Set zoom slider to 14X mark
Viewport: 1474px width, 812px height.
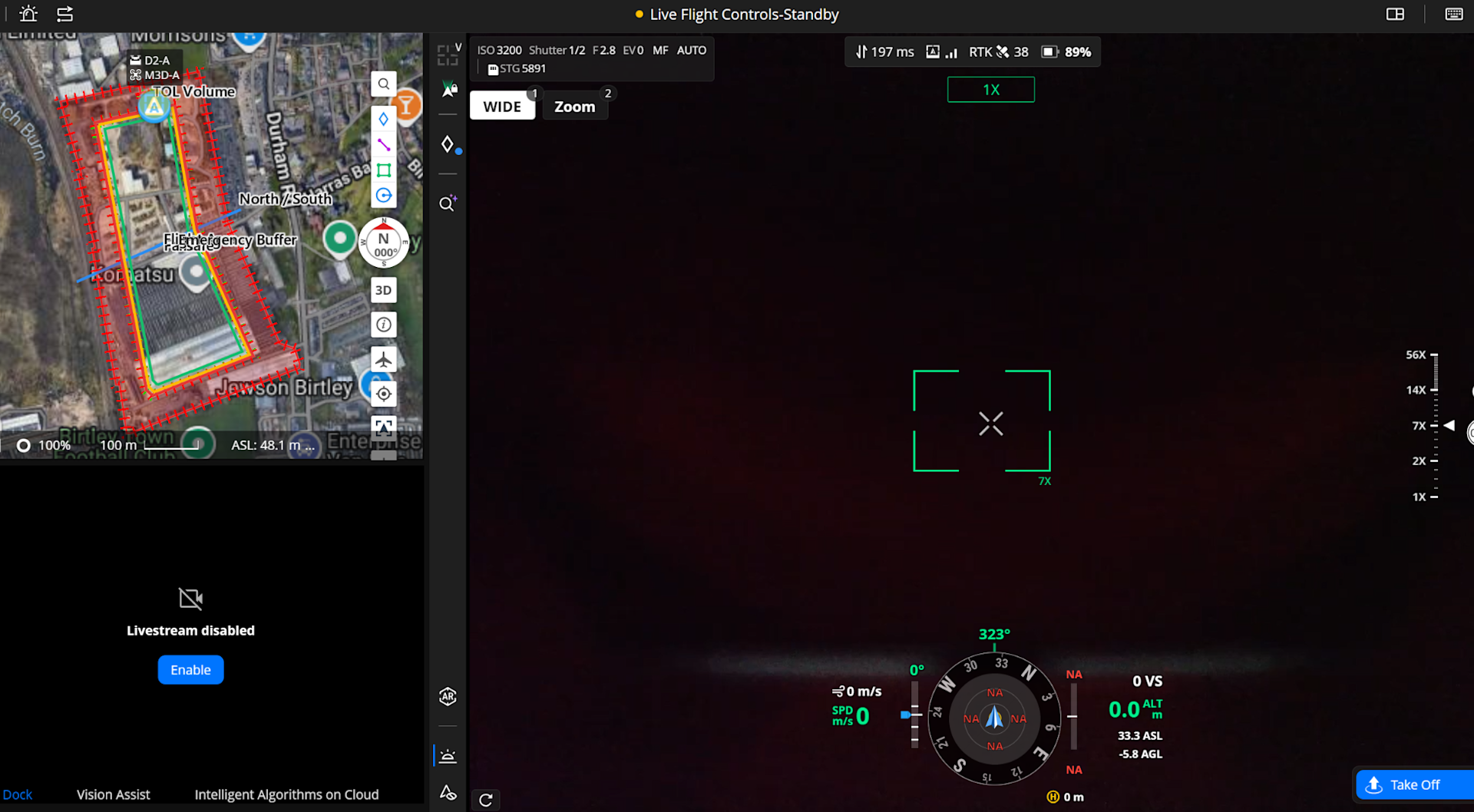[x=1421, y=390]
